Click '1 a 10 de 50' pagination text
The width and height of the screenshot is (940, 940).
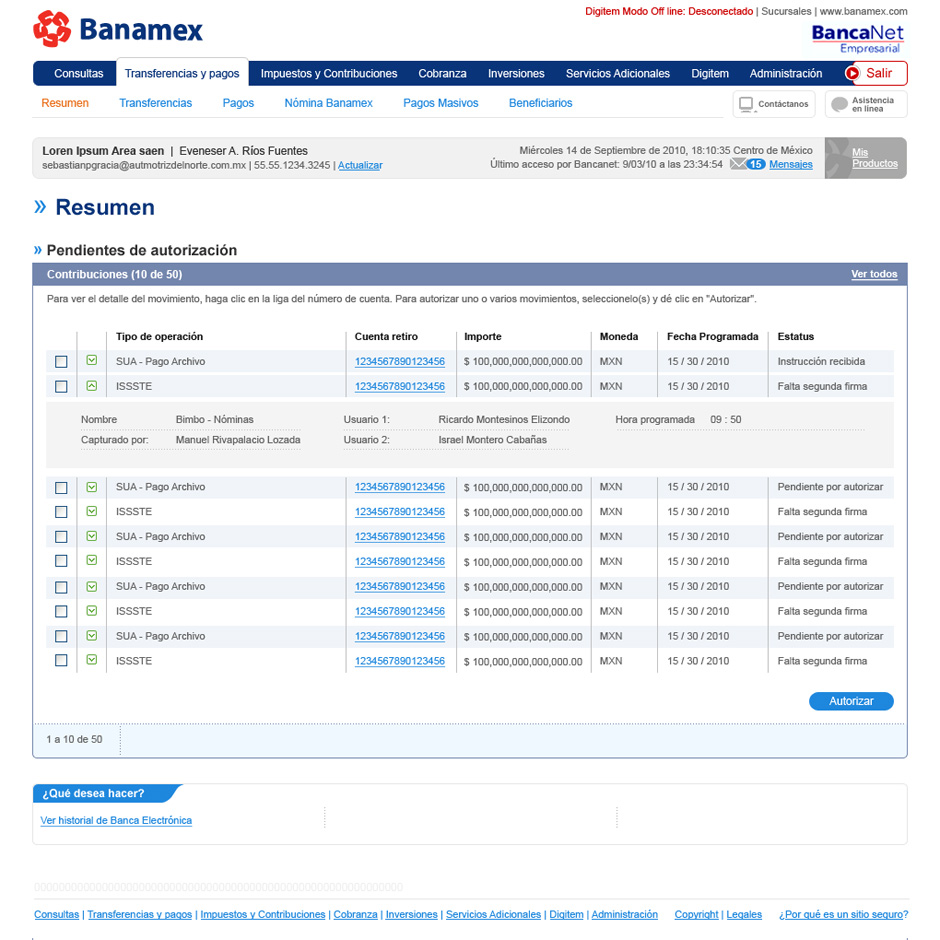(x=74, y=739)
